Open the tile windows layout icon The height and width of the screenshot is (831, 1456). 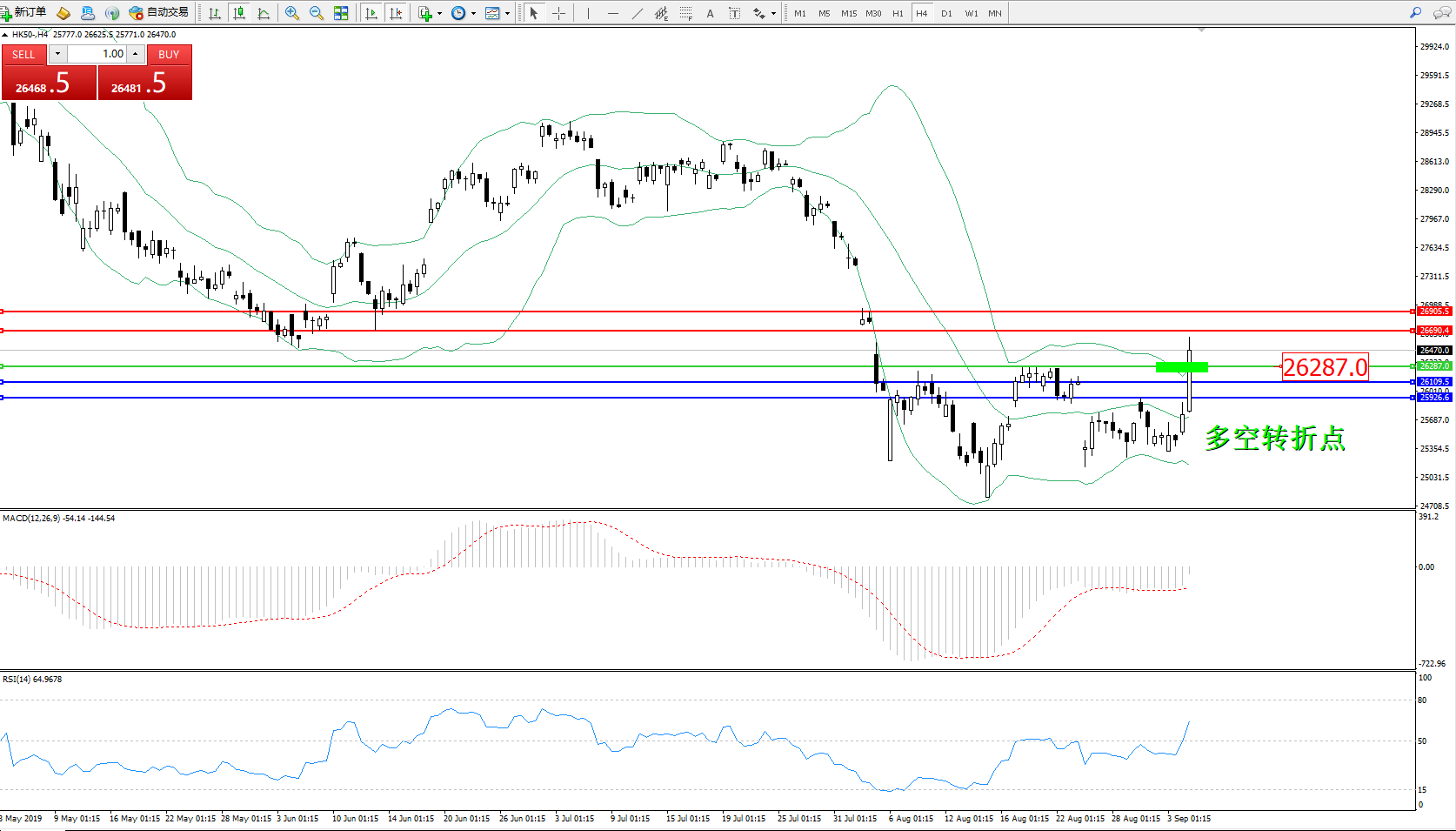(341, 13)
